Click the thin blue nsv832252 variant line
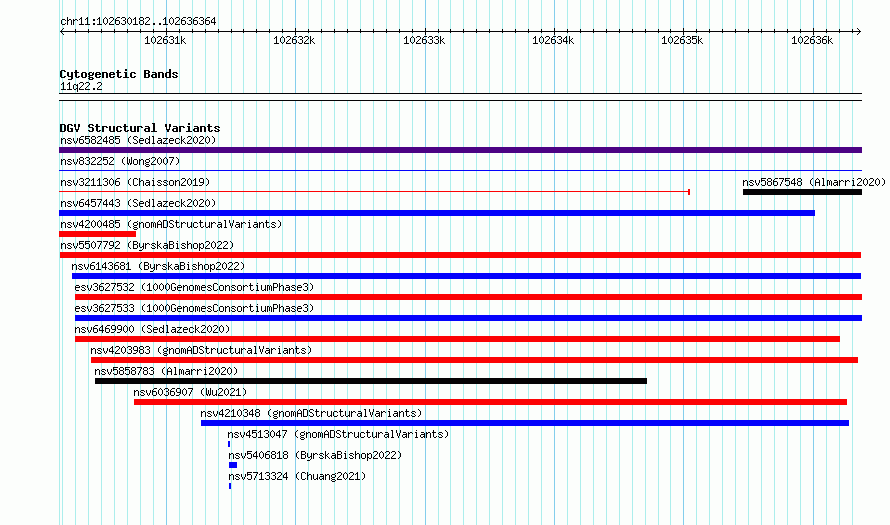Image resolution: width=890 pixels, height=525 pixels. tap(460, 170)
